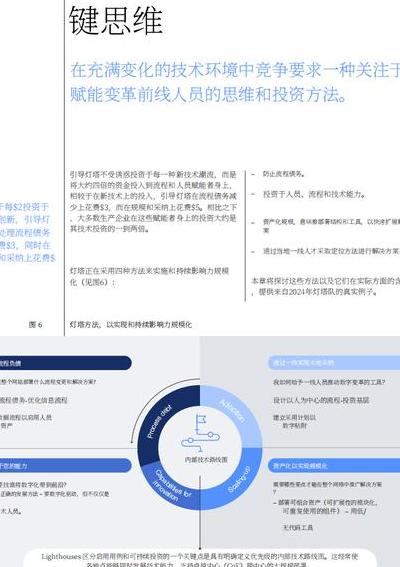This screenshot has width=400, height=567.
Task: Click the figure label "图 6"
Action: pyautogui.click(x=35, y=325)
